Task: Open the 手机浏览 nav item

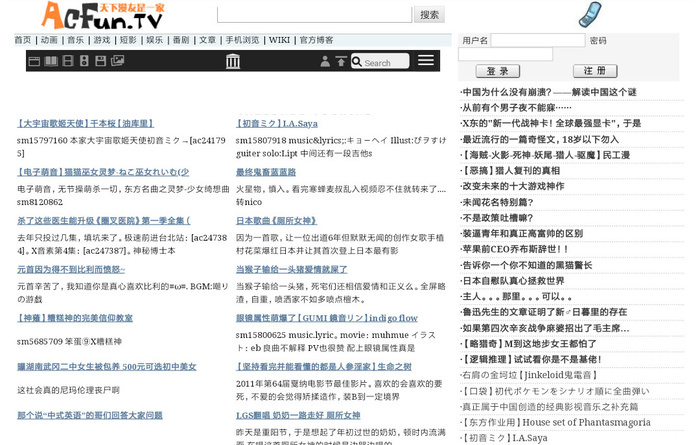Action: 242,40
